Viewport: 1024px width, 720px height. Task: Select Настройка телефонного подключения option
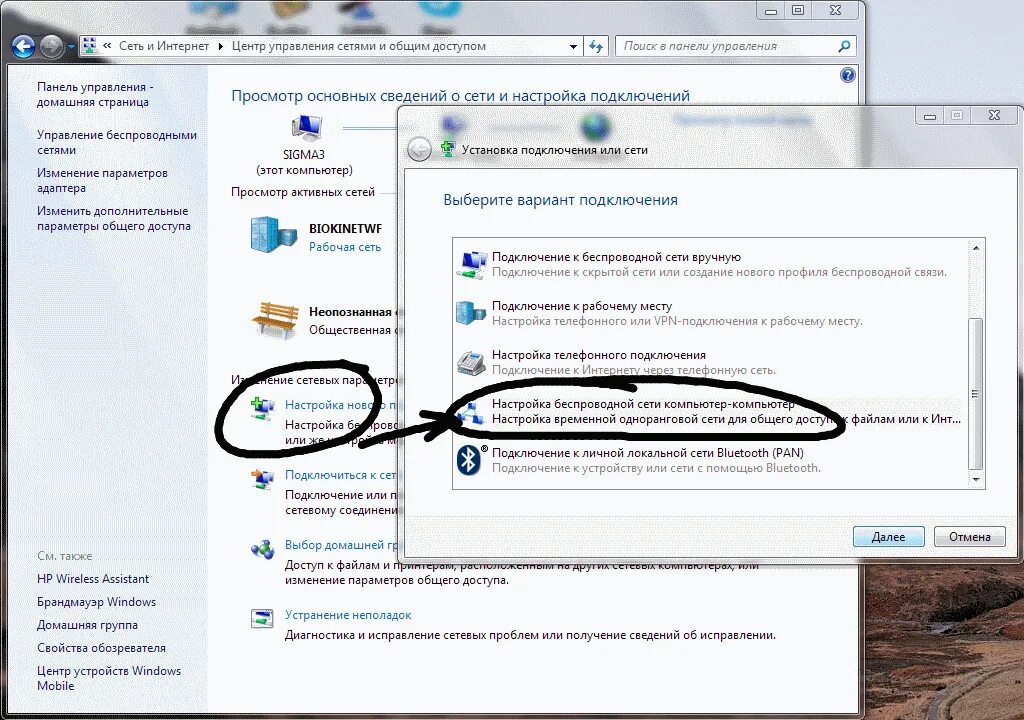tap(711, 363)
